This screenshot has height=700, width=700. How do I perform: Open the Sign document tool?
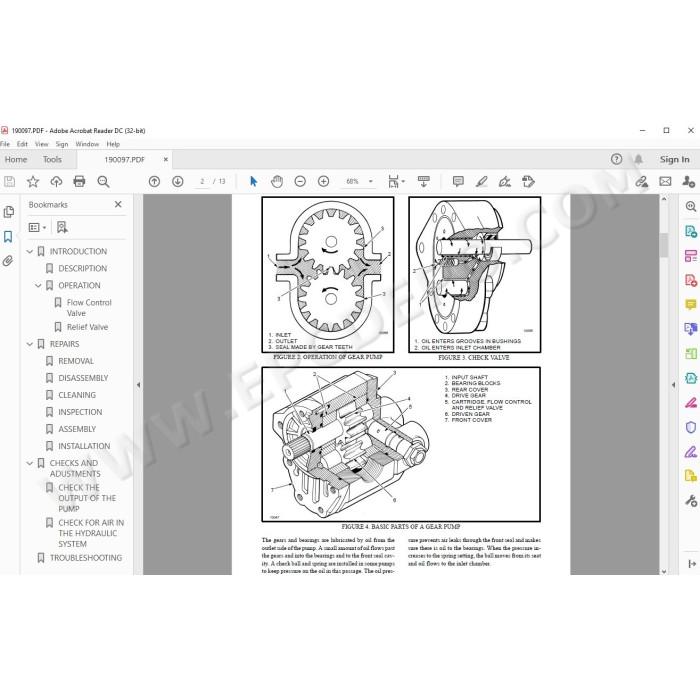point(504,182)
